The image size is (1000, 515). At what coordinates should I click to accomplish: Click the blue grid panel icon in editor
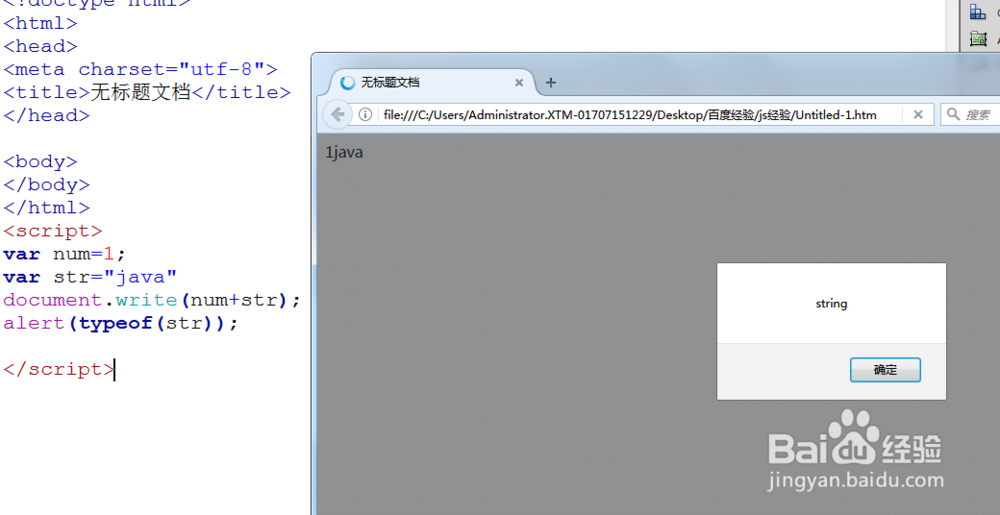(978, 11)
